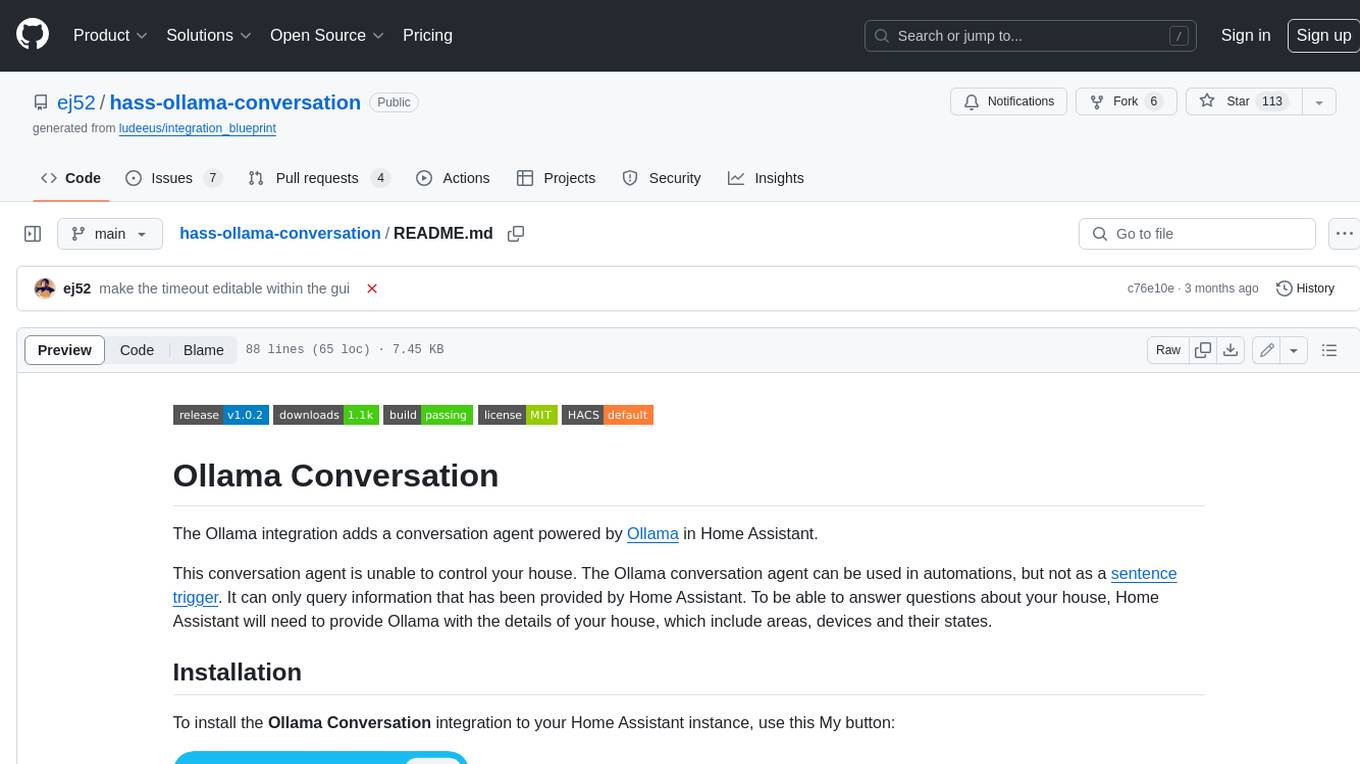Open ej52 commit author avatar

45,288
